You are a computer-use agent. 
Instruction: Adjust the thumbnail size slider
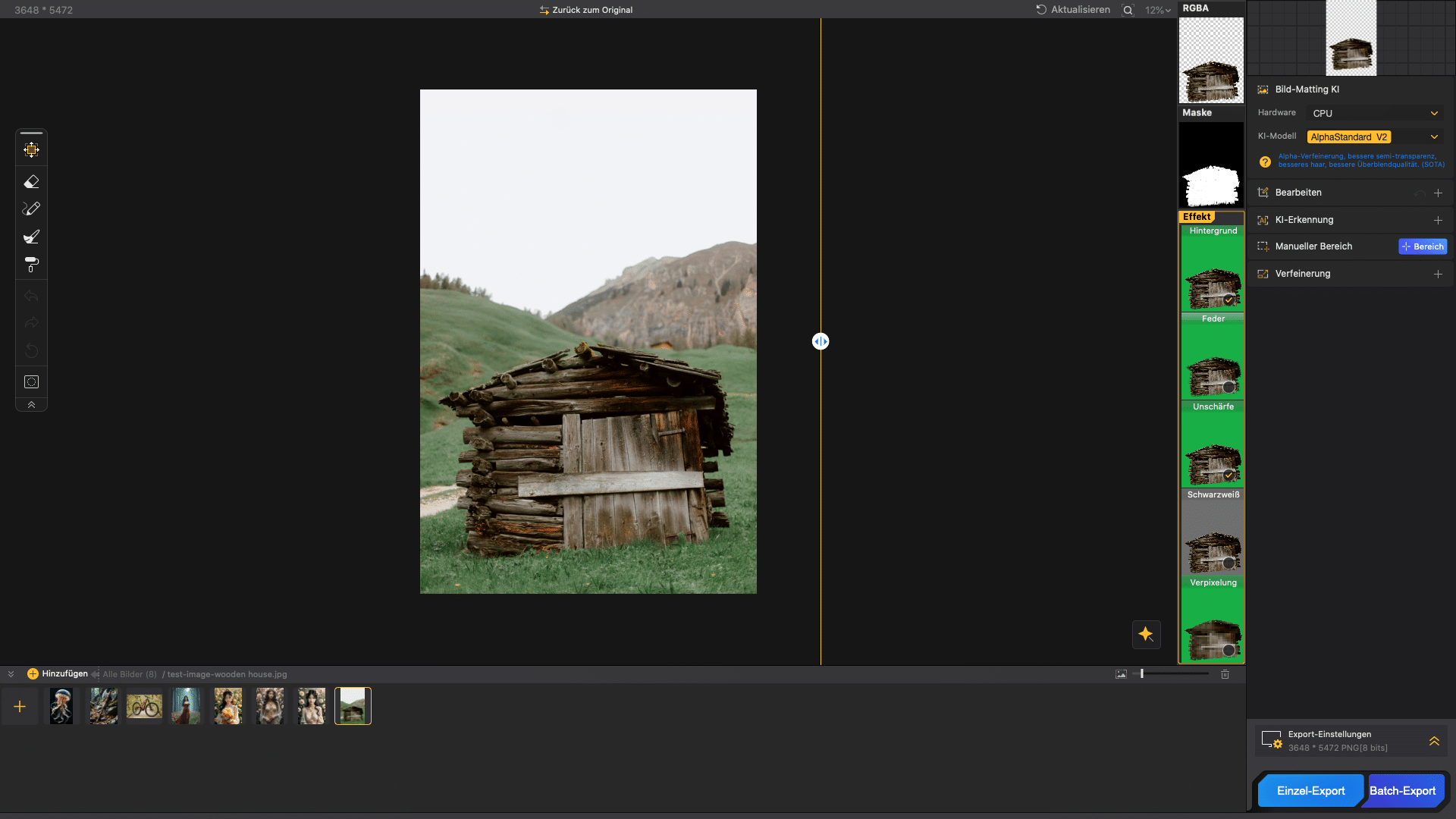(x=1142, y=674)
